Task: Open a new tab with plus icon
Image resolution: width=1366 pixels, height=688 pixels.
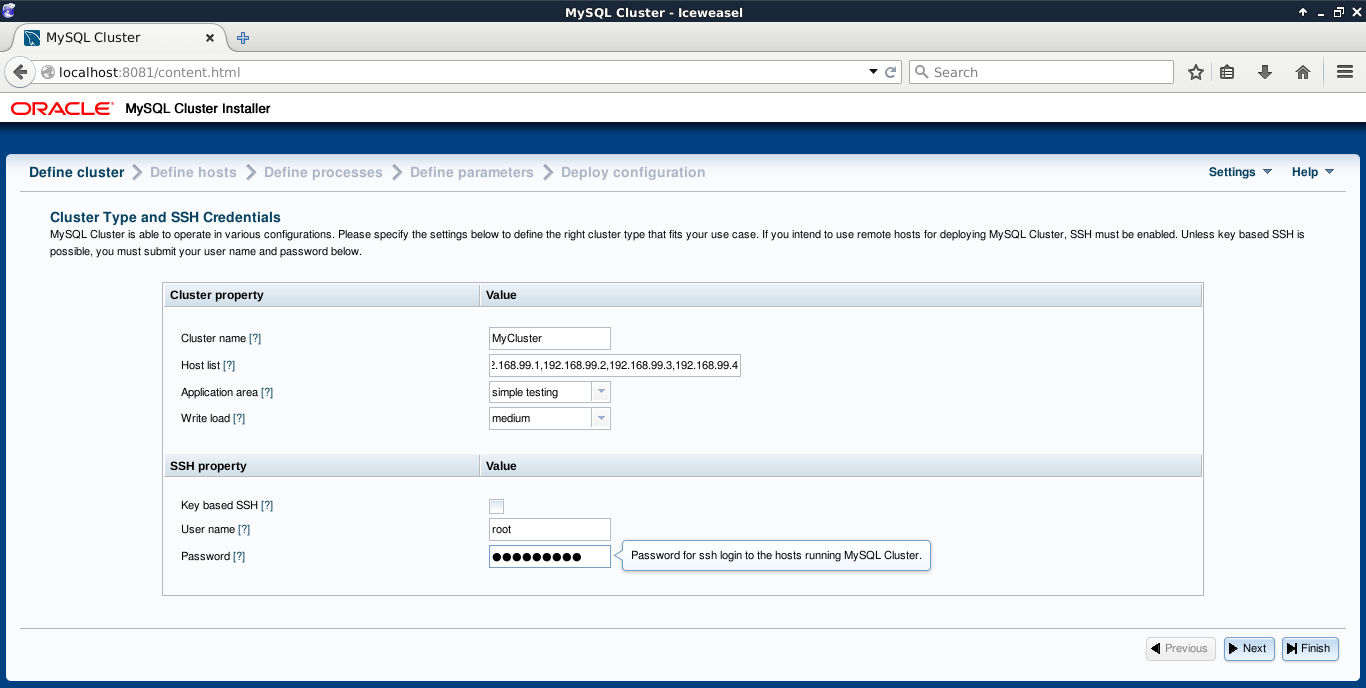Action: pos(243,38)
